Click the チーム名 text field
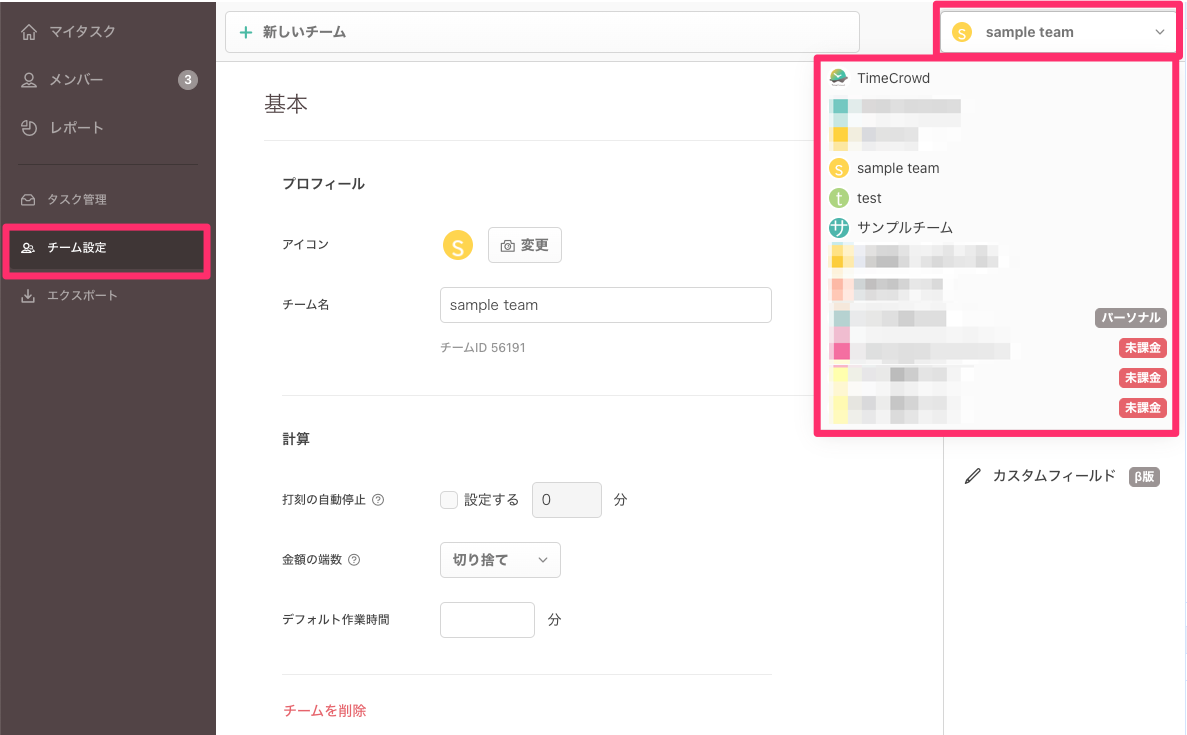Screen dimensions: 1187x735 coord(605,305)
